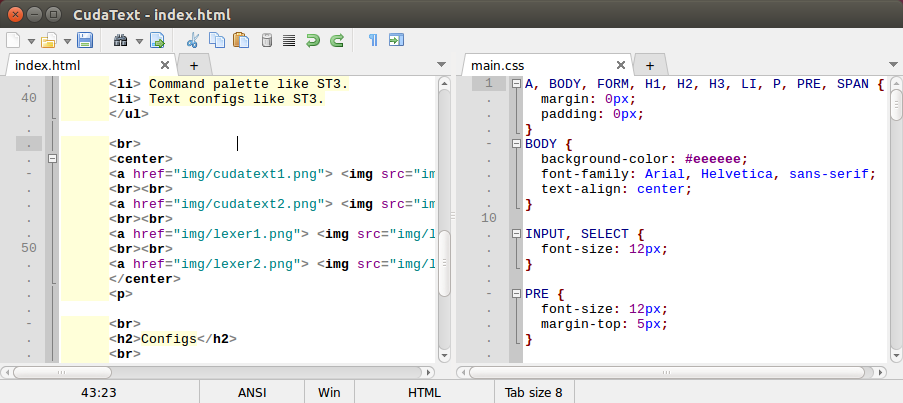Expand the dropdown arrow beside Open file

point(67,41)
